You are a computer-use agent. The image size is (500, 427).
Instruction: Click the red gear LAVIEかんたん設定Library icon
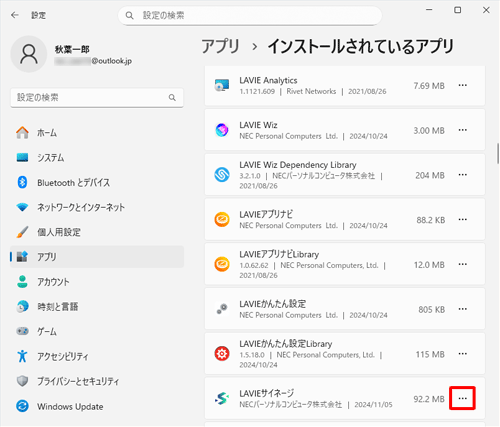click(x=222, y=354)
